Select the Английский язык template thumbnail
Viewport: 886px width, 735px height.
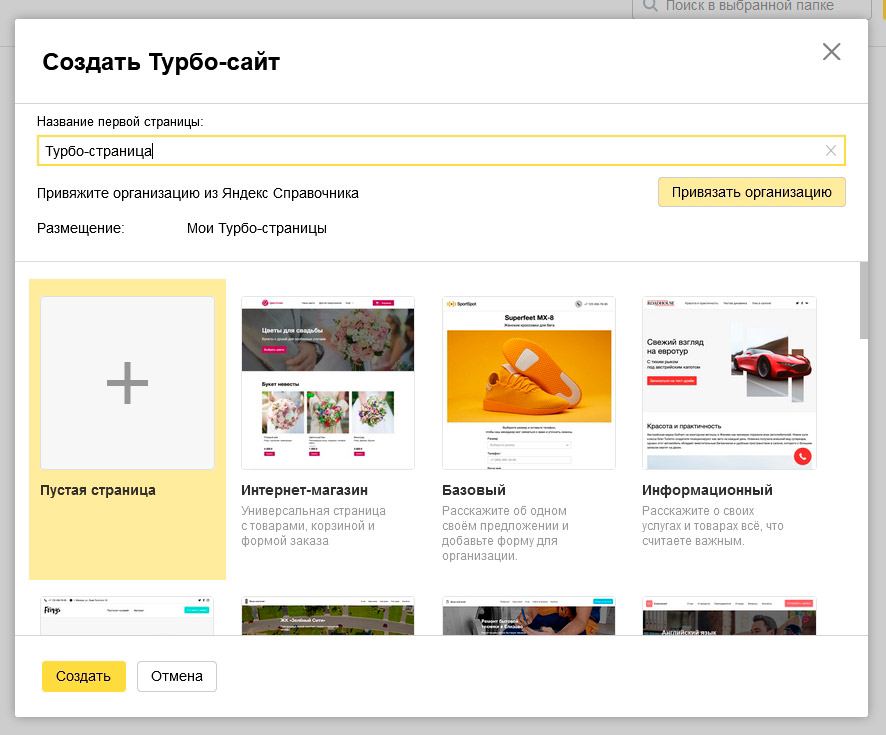[729, 616]
